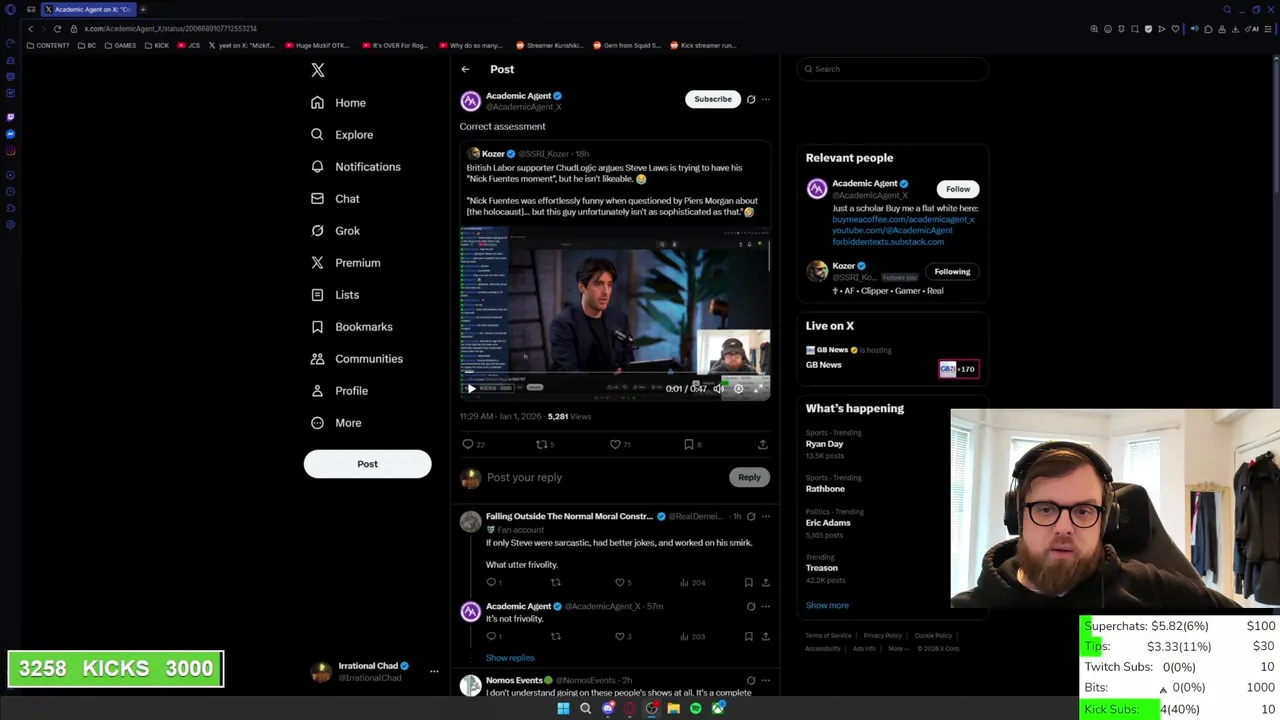Open Premium in the sidebar
The image size is (1280, 720).
tap(345, 263)
